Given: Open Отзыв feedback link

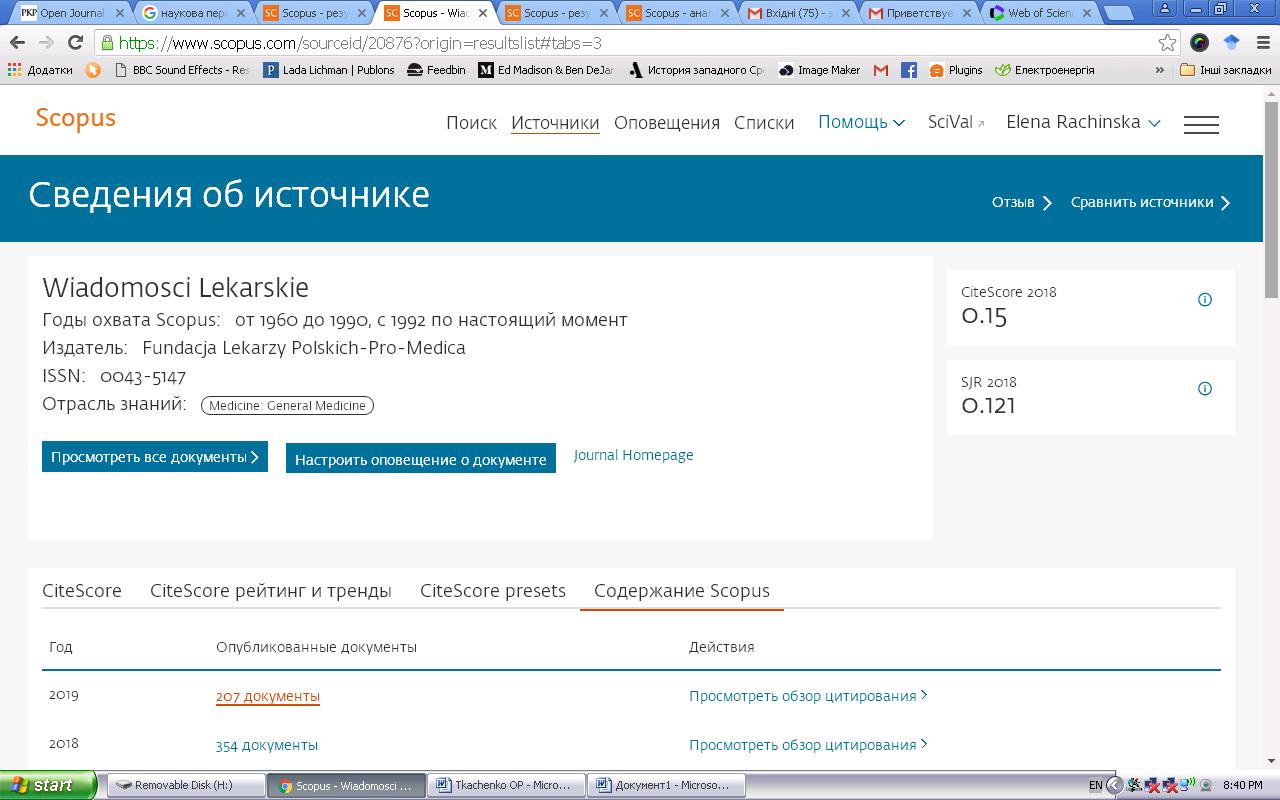Looking at the screenshot, I should click(x=1022, y=202).
